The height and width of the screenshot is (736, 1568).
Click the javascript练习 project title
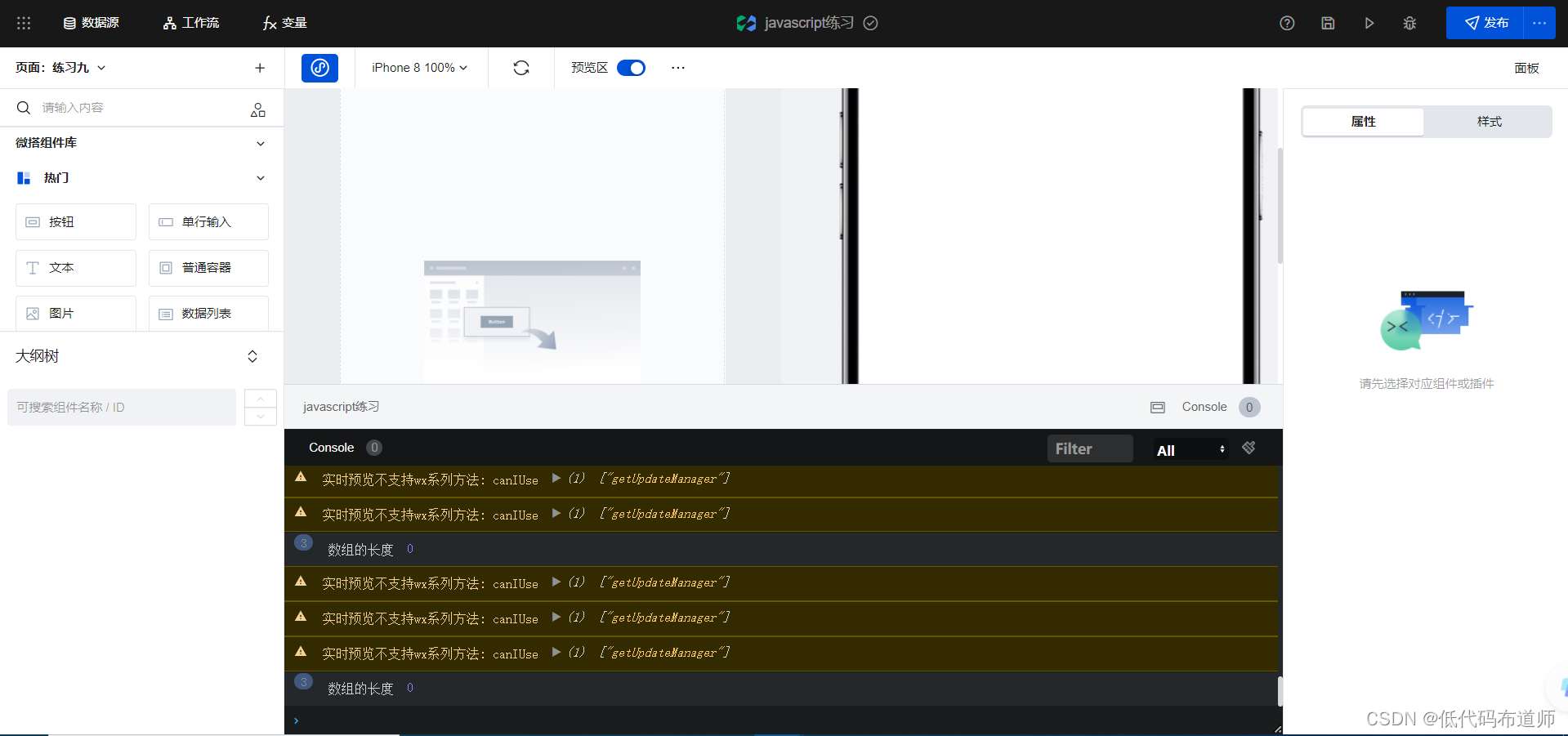[x=809, y=23]
